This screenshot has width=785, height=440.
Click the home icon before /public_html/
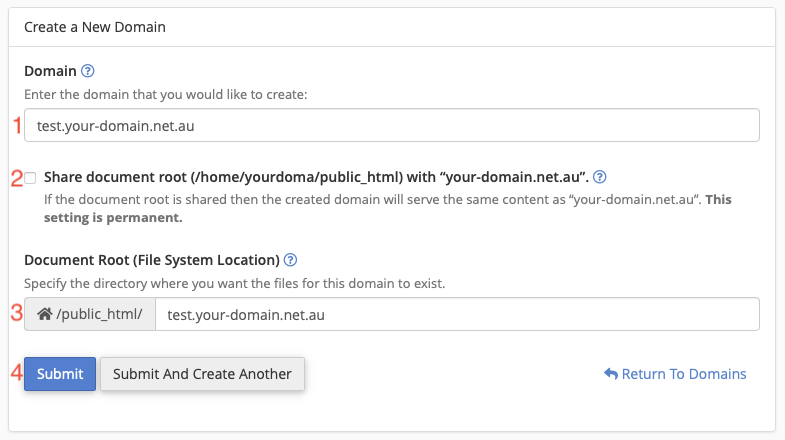coord(44,314)
